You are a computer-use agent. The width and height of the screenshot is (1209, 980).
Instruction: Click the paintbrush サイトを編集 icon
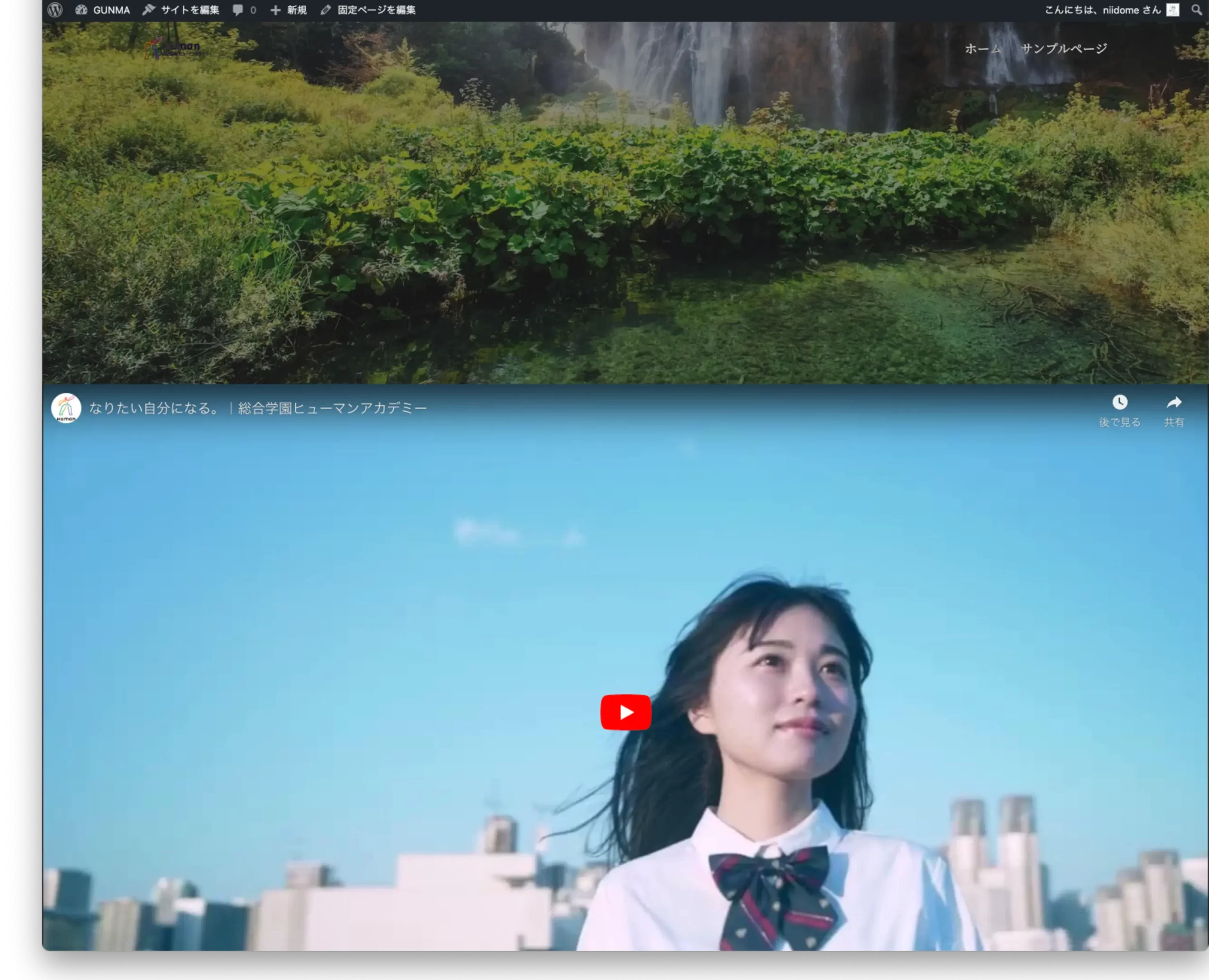point(148,9)
